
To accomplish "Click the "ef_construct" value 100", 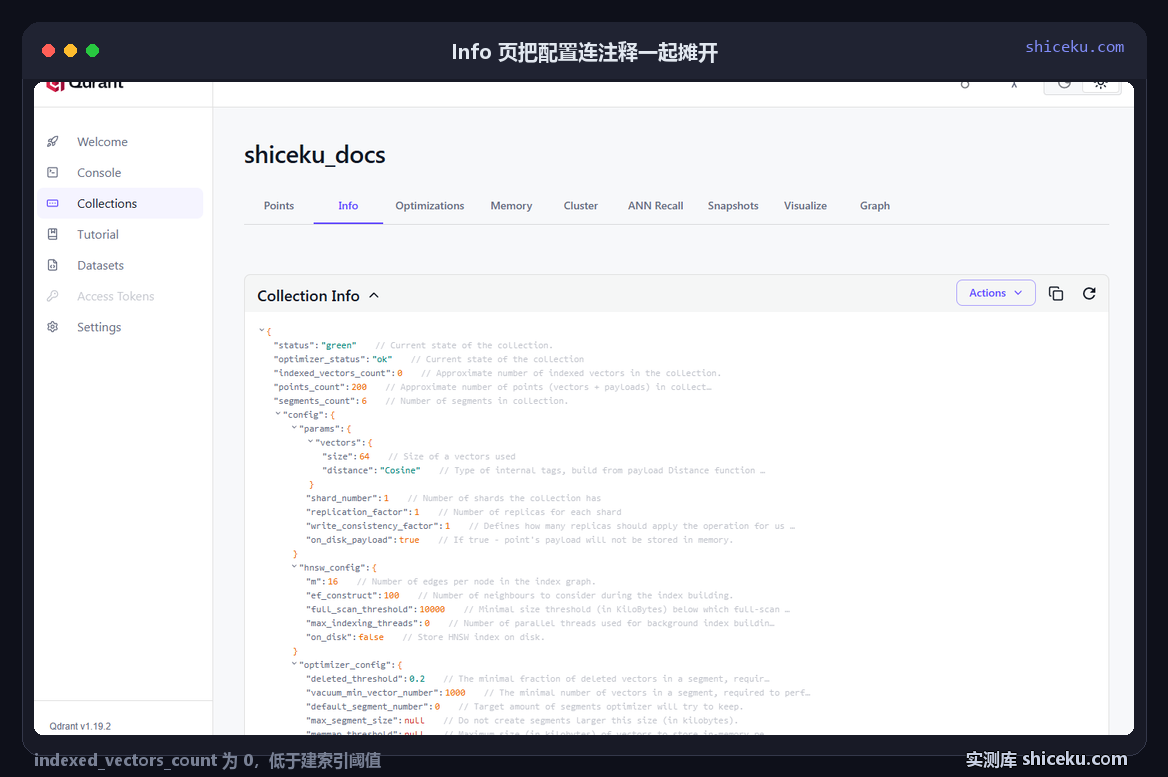I will point(391,595).
